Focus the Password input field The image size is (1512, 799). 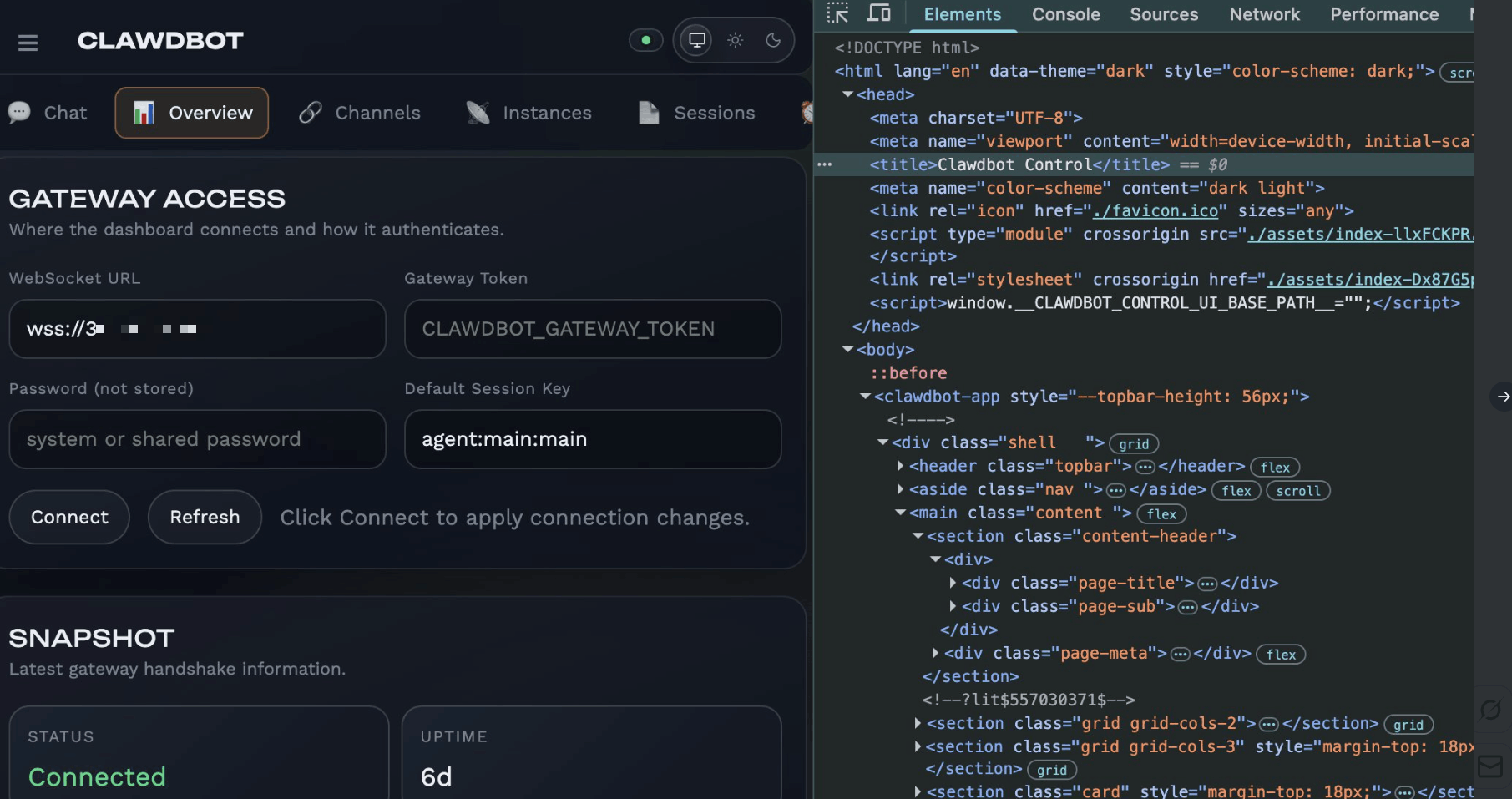coord(197,439)
